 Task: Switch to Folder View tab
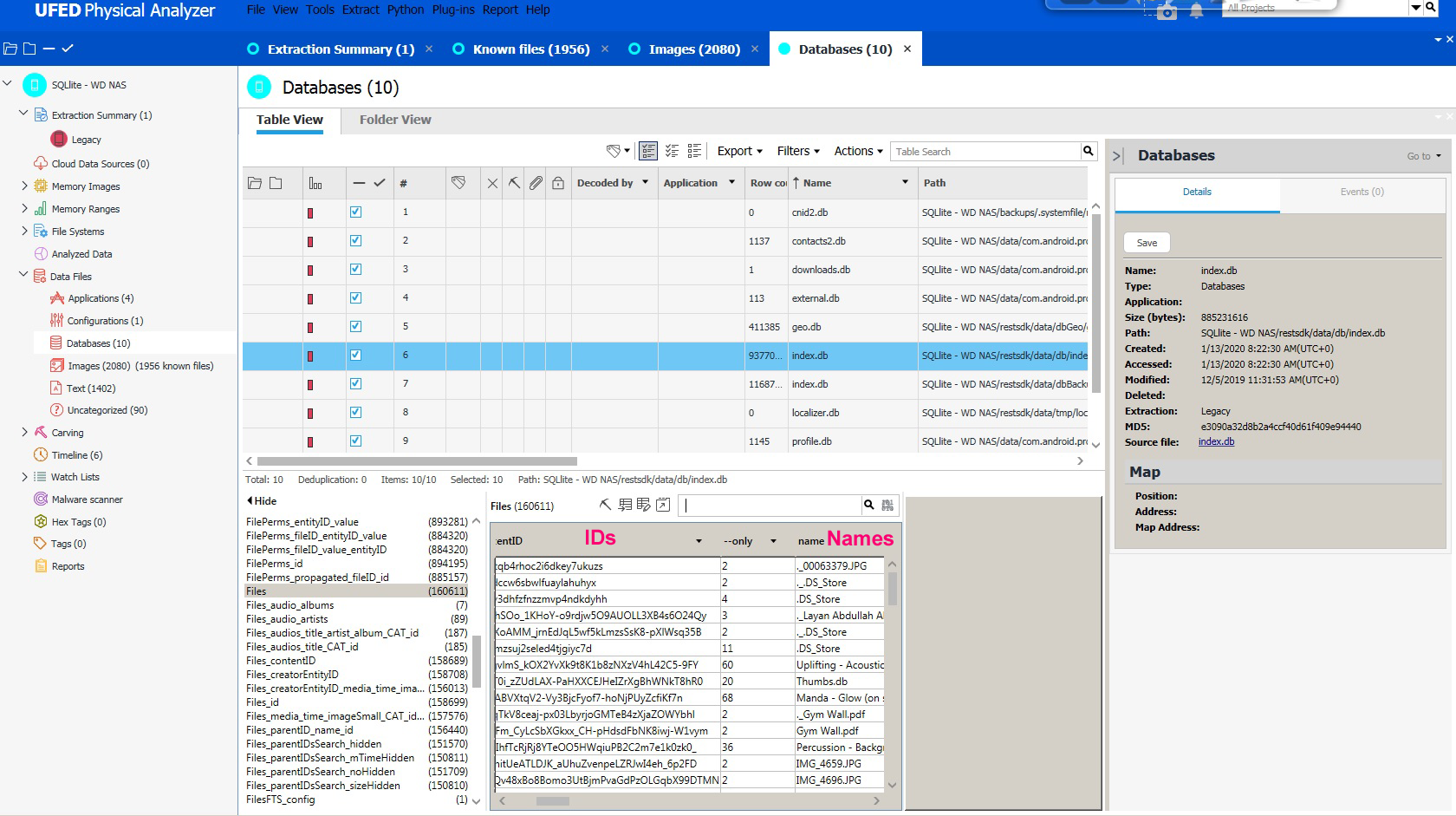395,120
